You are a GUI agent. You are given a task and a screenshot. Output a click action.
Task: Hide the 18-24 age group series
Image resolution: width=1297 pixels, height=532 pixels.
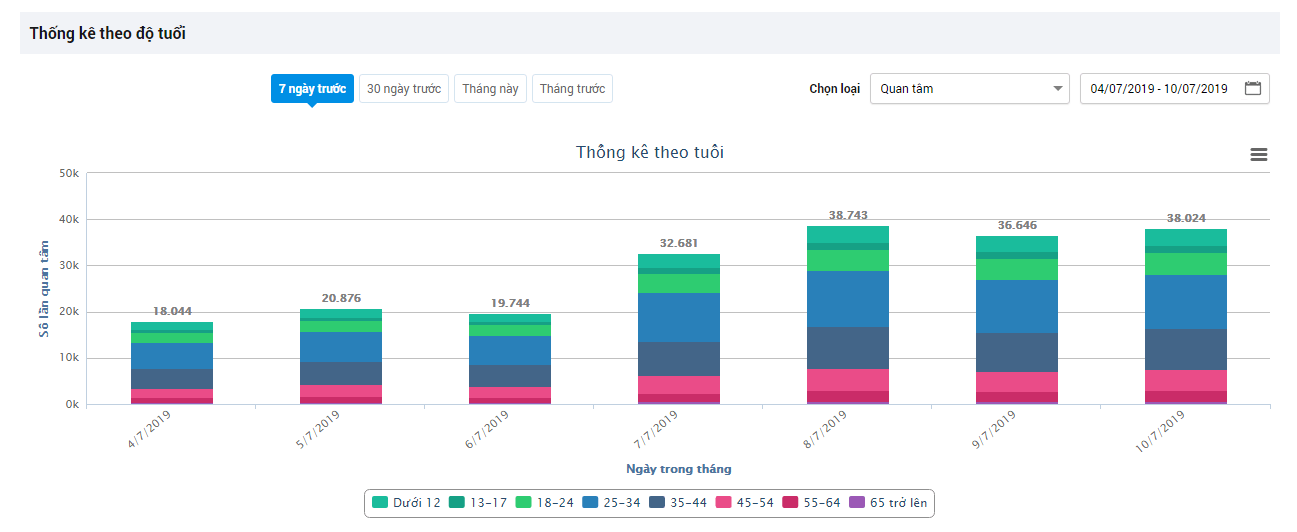coord(544,503)
